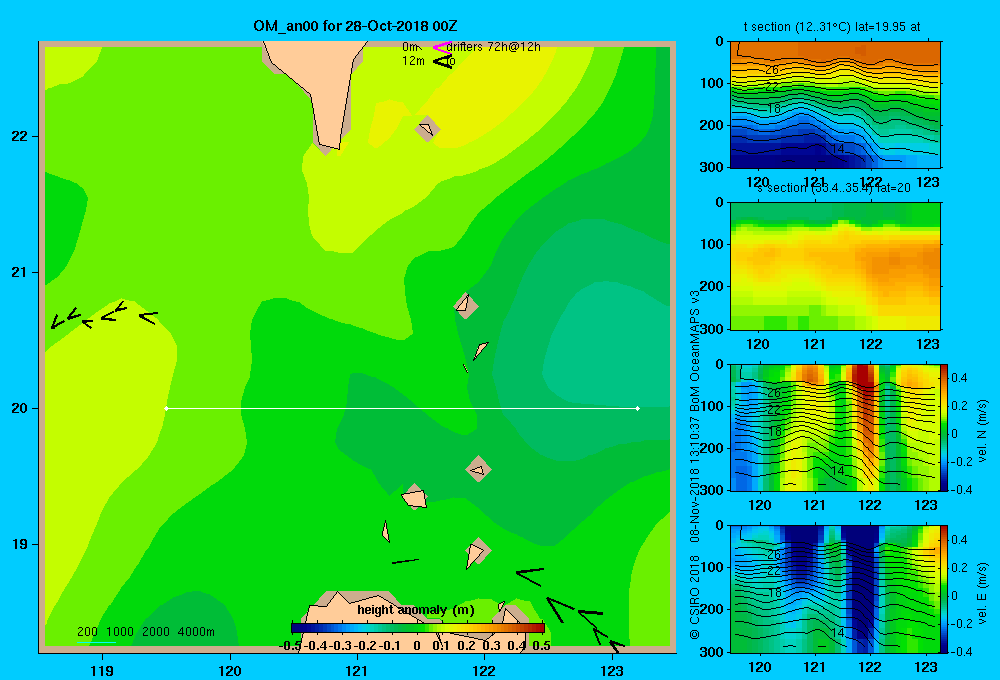Click the 'height anomaly (m)' label
Screen dimensions: 1000x680
coord(416,610)
